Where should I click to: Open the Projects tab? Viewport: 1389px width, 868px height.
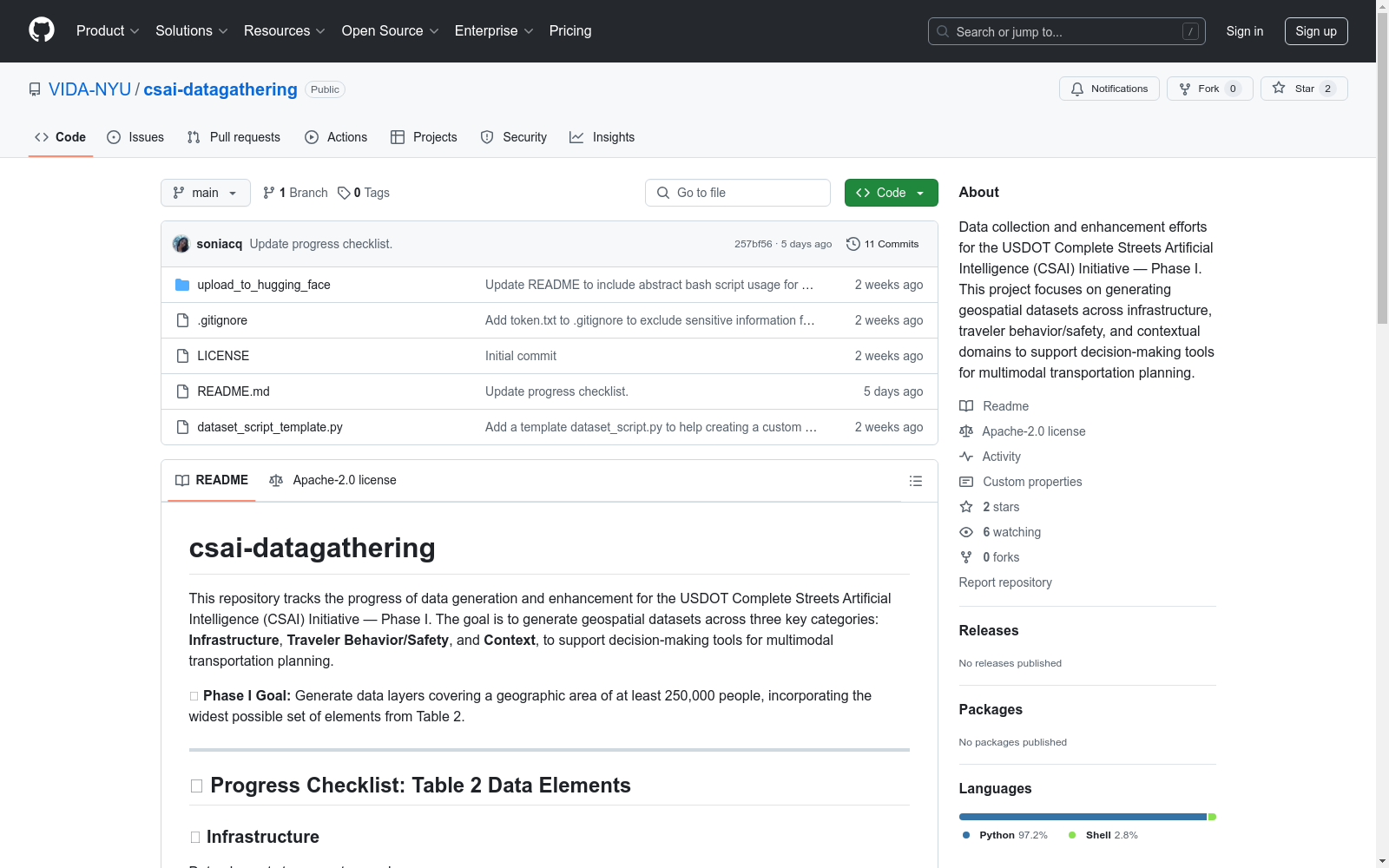click(x=424, y=137)
